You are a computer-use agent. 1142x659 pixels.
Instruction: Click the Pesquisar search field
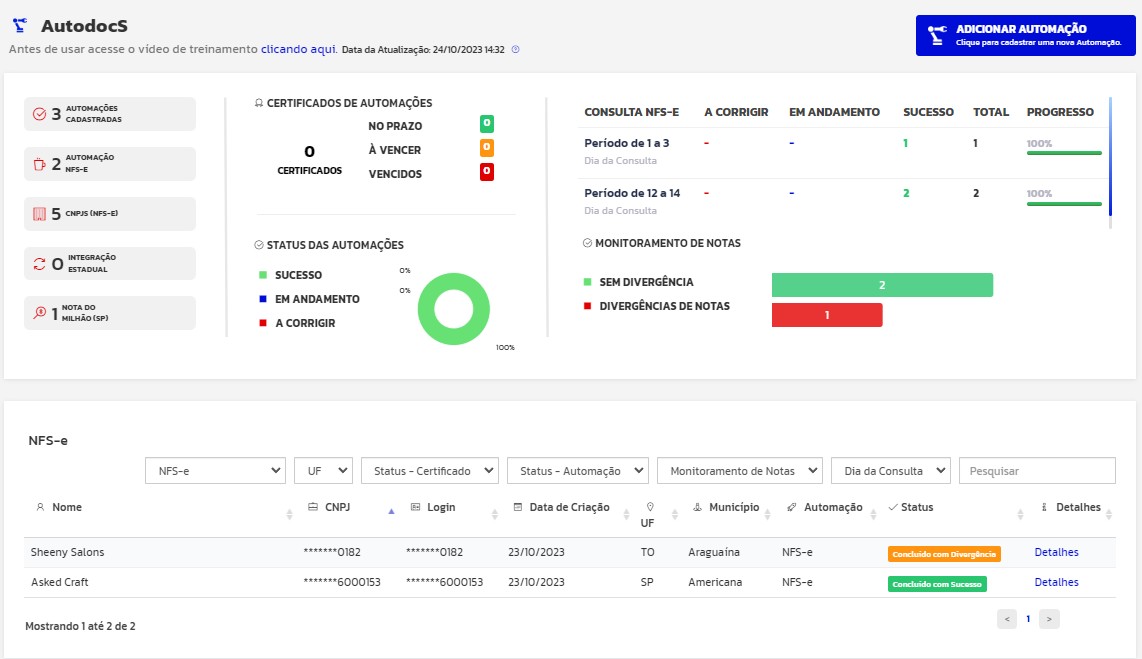click(1037, 470)
